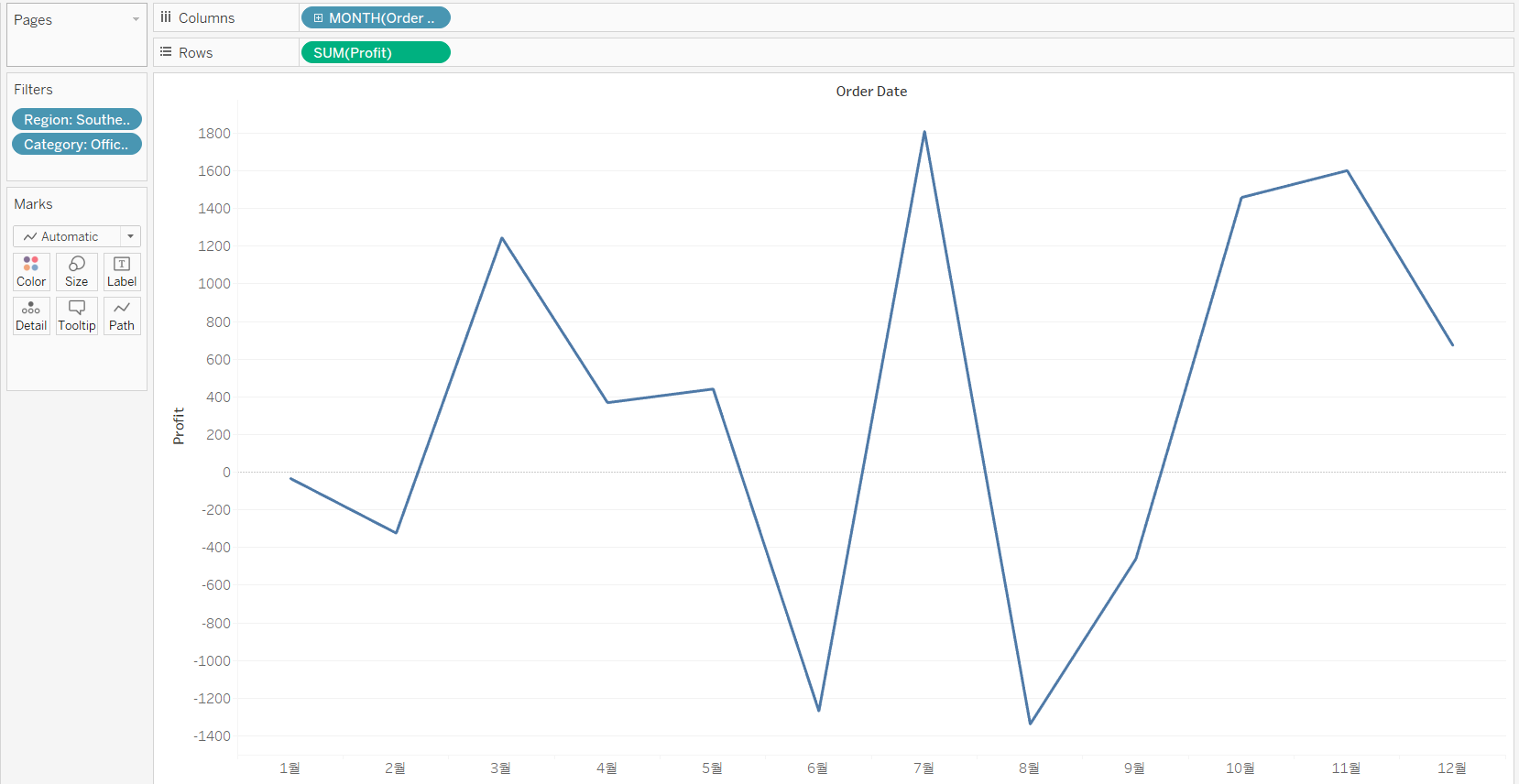Select the November data point on the line
Screen dimensions: 1519x784
(x=1347, y=171)
